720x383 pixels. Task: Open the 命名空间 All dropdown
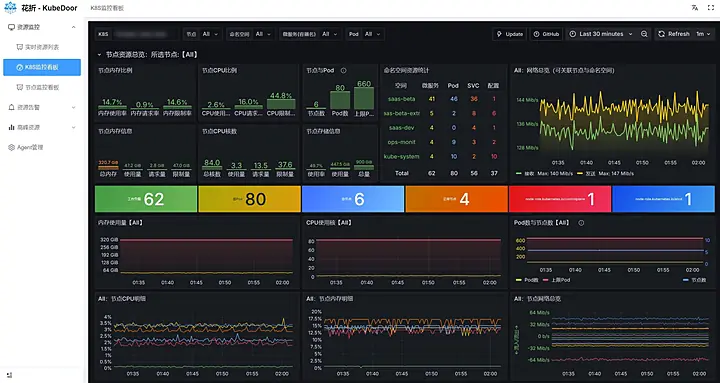coord(264,34)
